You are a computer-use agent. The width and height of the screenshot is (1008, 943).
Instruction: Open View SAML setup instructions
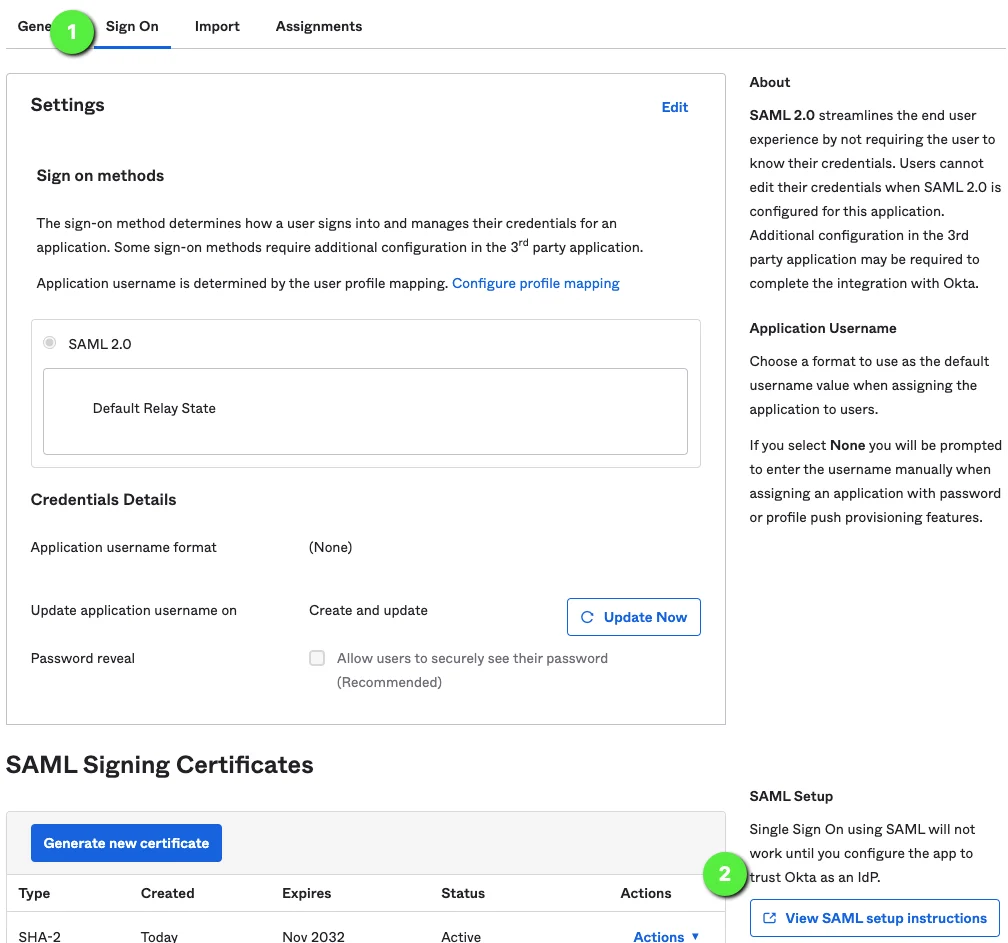coord(874,918)
